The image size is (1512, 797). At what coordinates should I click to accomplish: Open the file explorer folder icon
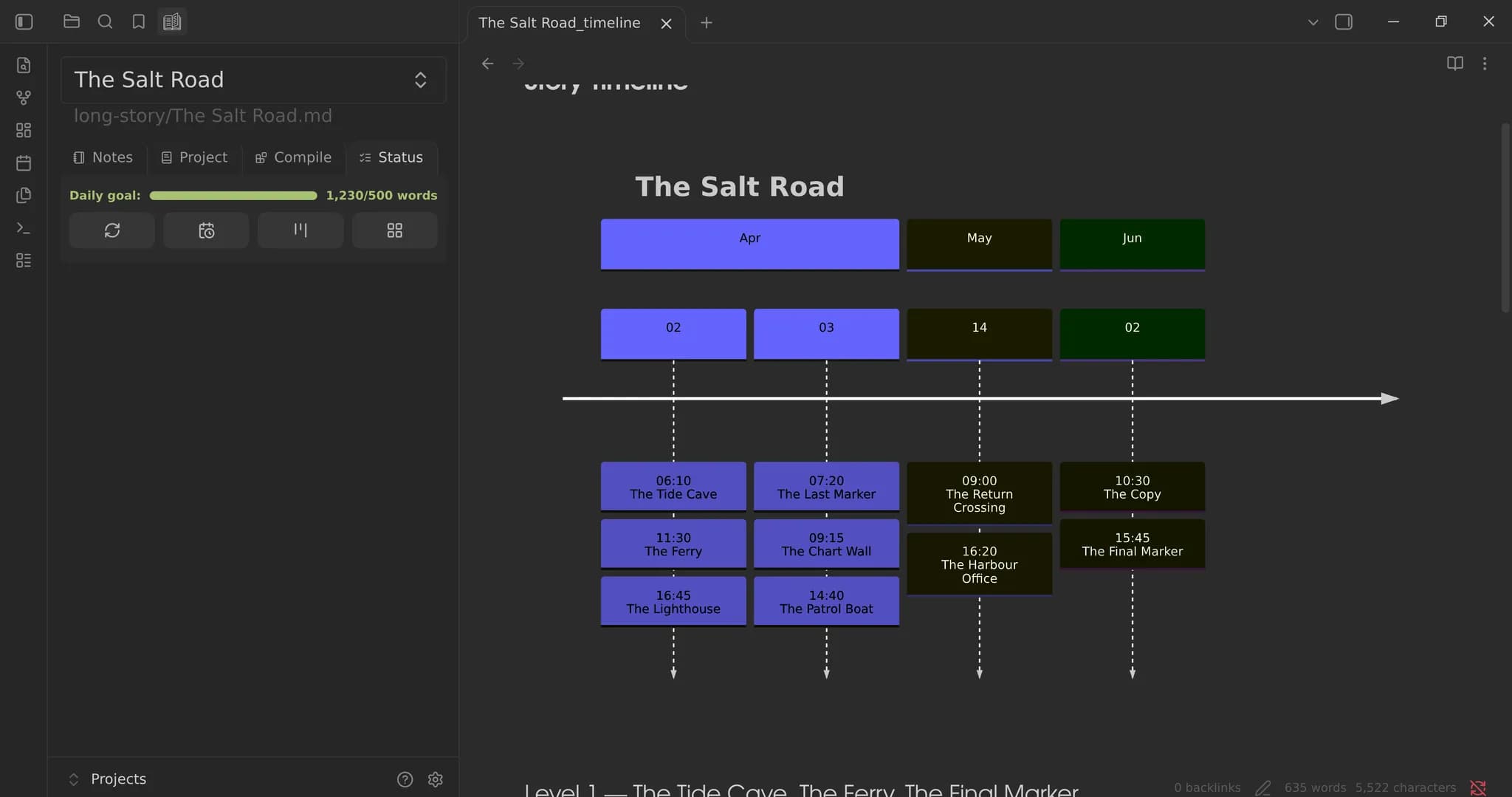(72, 21)
